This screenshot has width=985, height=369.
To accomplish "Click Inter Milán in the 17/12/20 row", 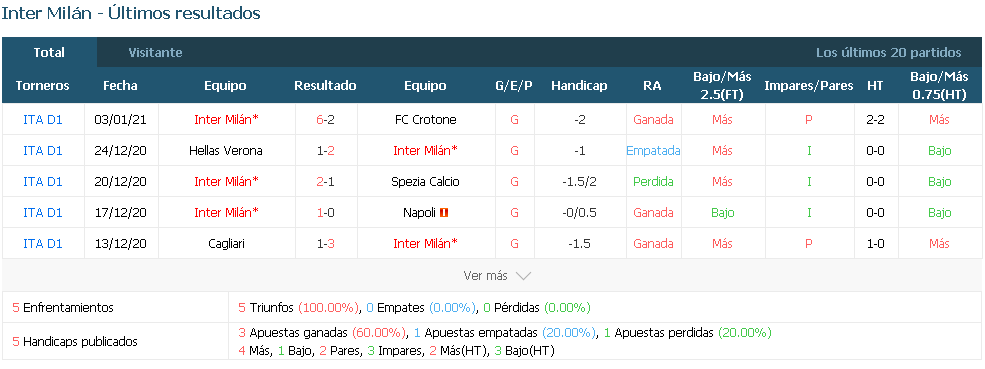I will pyautogui.click(x=226, y=213).
